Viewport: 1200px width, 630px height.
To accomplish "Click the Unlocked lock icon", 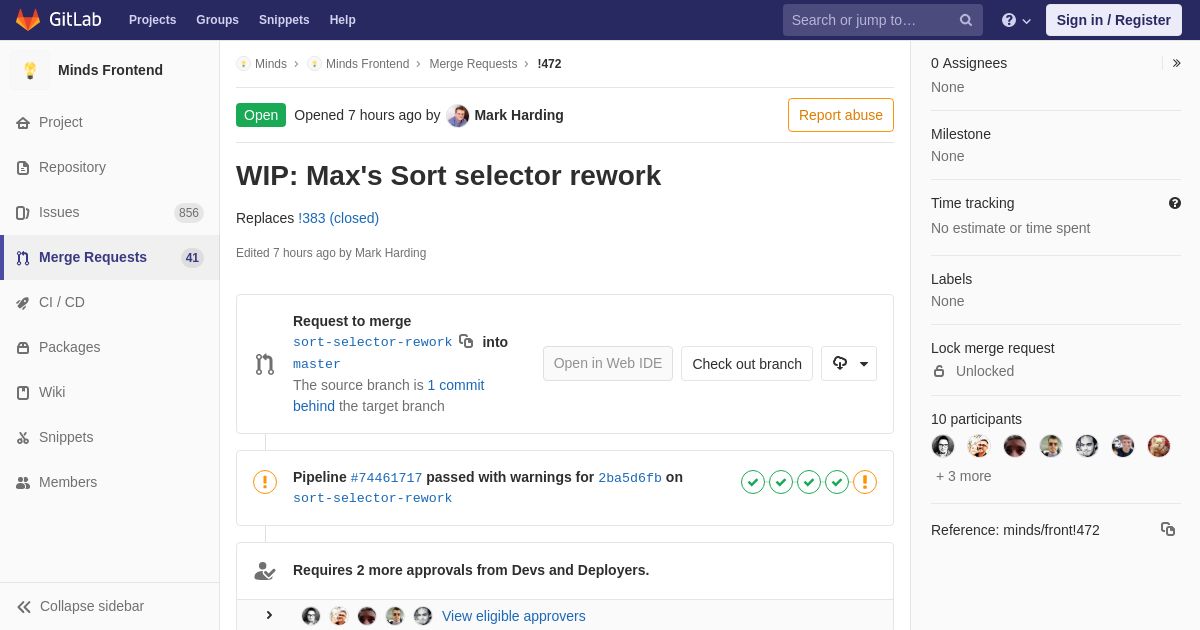I will (939, 371).
